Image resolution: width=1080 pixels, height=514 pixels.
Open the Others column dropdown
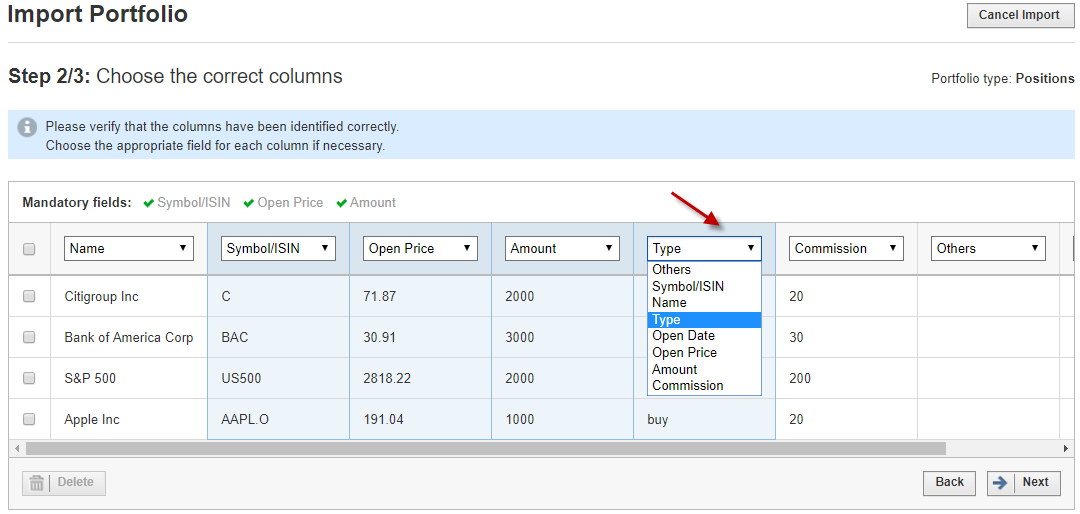[988, 249]
